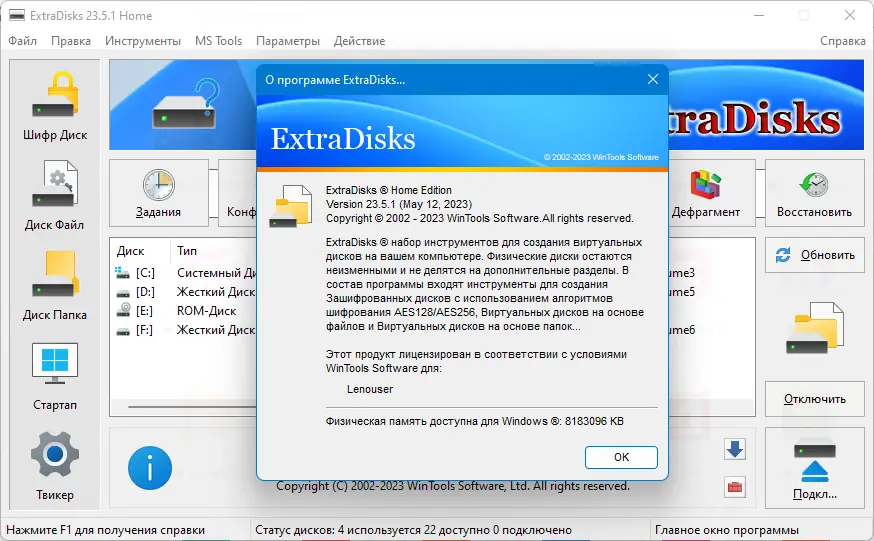Click the Задания clock button
Screen dimensions: 874x541
click(x=159, y=193)
